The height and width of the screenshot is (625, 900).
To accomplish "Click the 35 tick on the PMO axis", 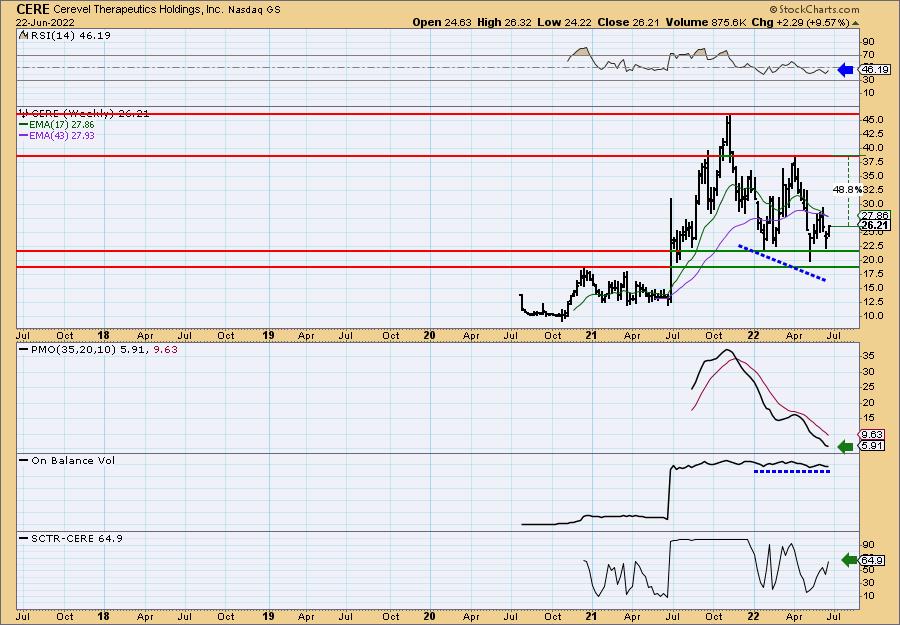I will (x=868, y=356).
